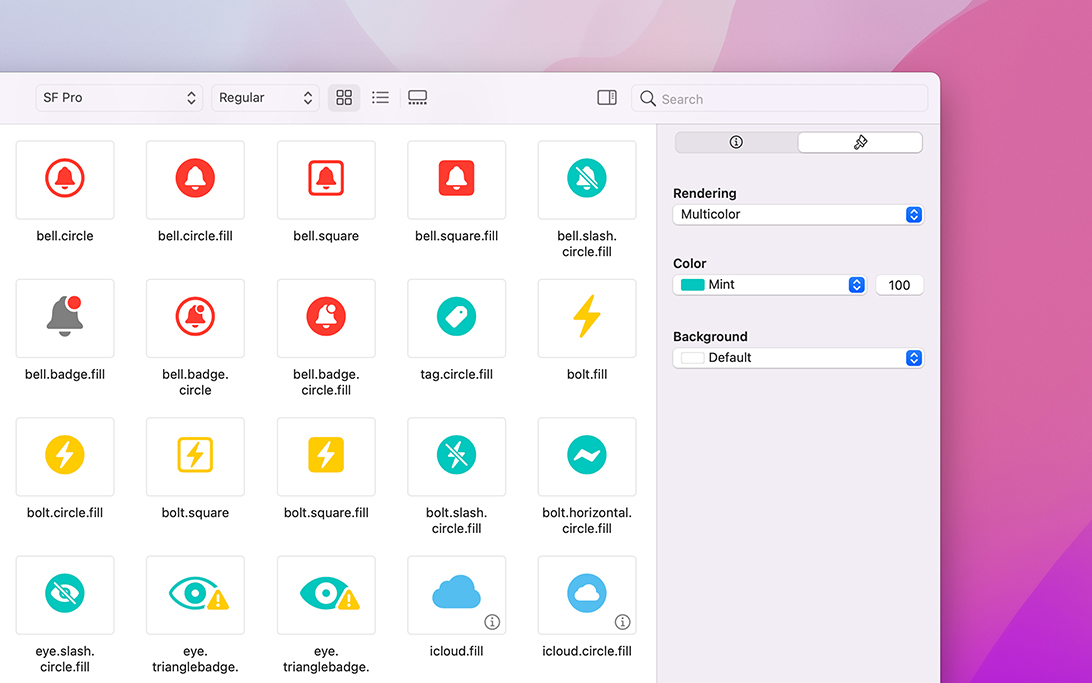
Task: Click the magnifying glass search icon
Action: coord(648,98)
